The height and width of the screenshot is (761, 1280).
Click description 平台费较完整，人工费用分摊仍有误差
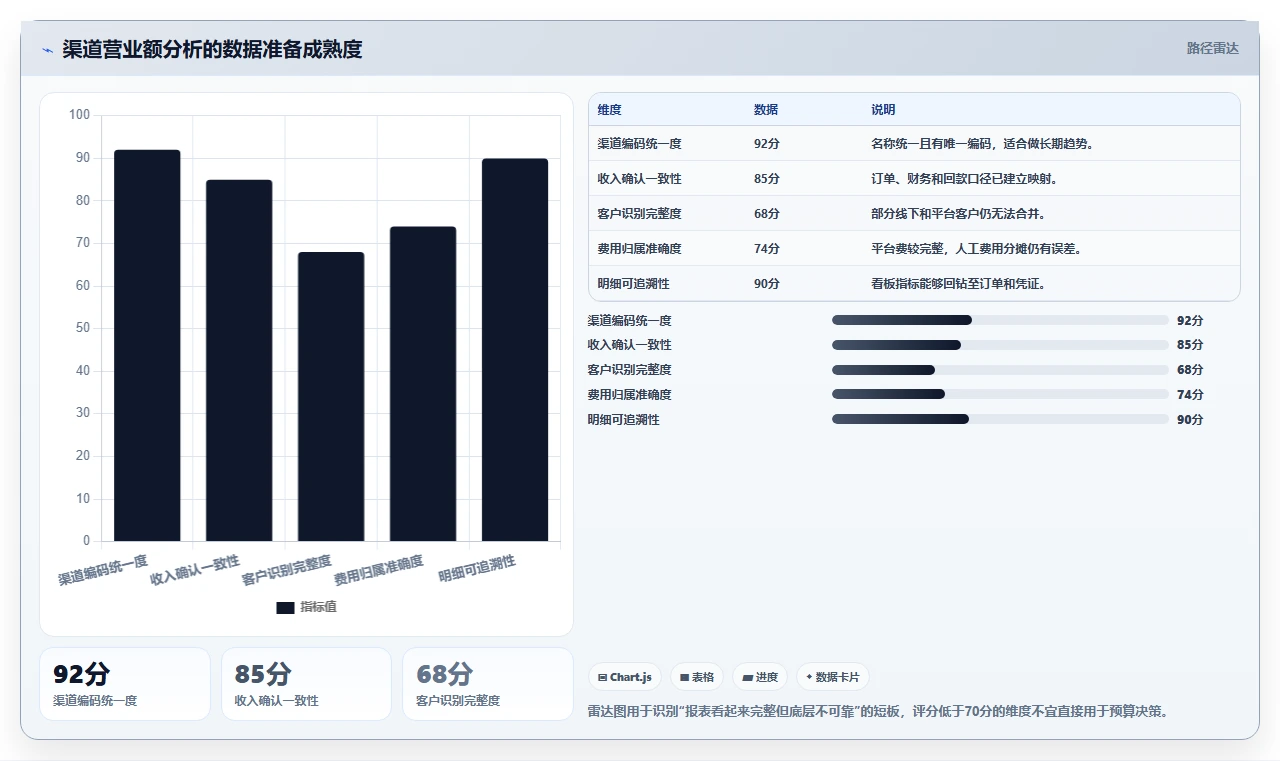976,249
